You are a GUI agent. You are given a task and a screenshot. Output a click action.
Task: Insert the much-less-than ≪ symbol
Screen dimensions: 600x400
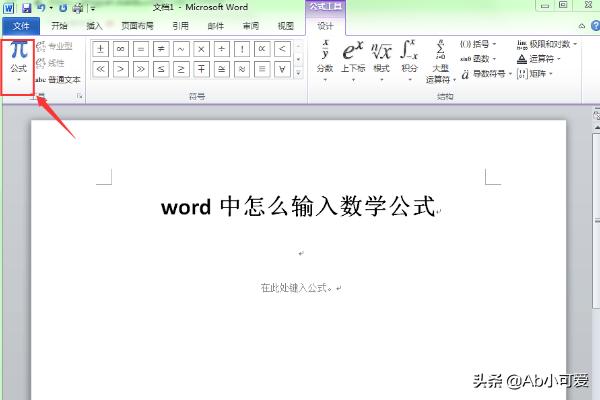tap(100, 69)
